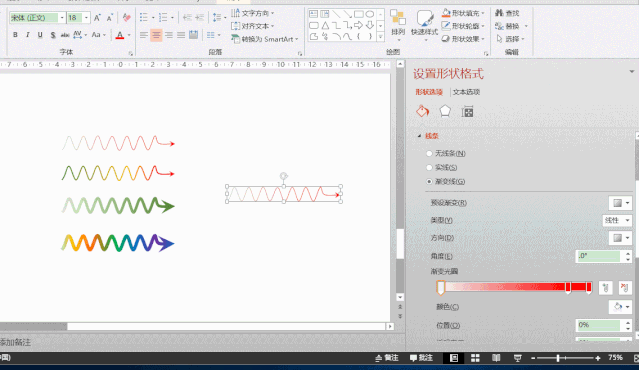Click the 备注 notes button in status bar
This screenshot has width=639, height=370.
[387, 358]
